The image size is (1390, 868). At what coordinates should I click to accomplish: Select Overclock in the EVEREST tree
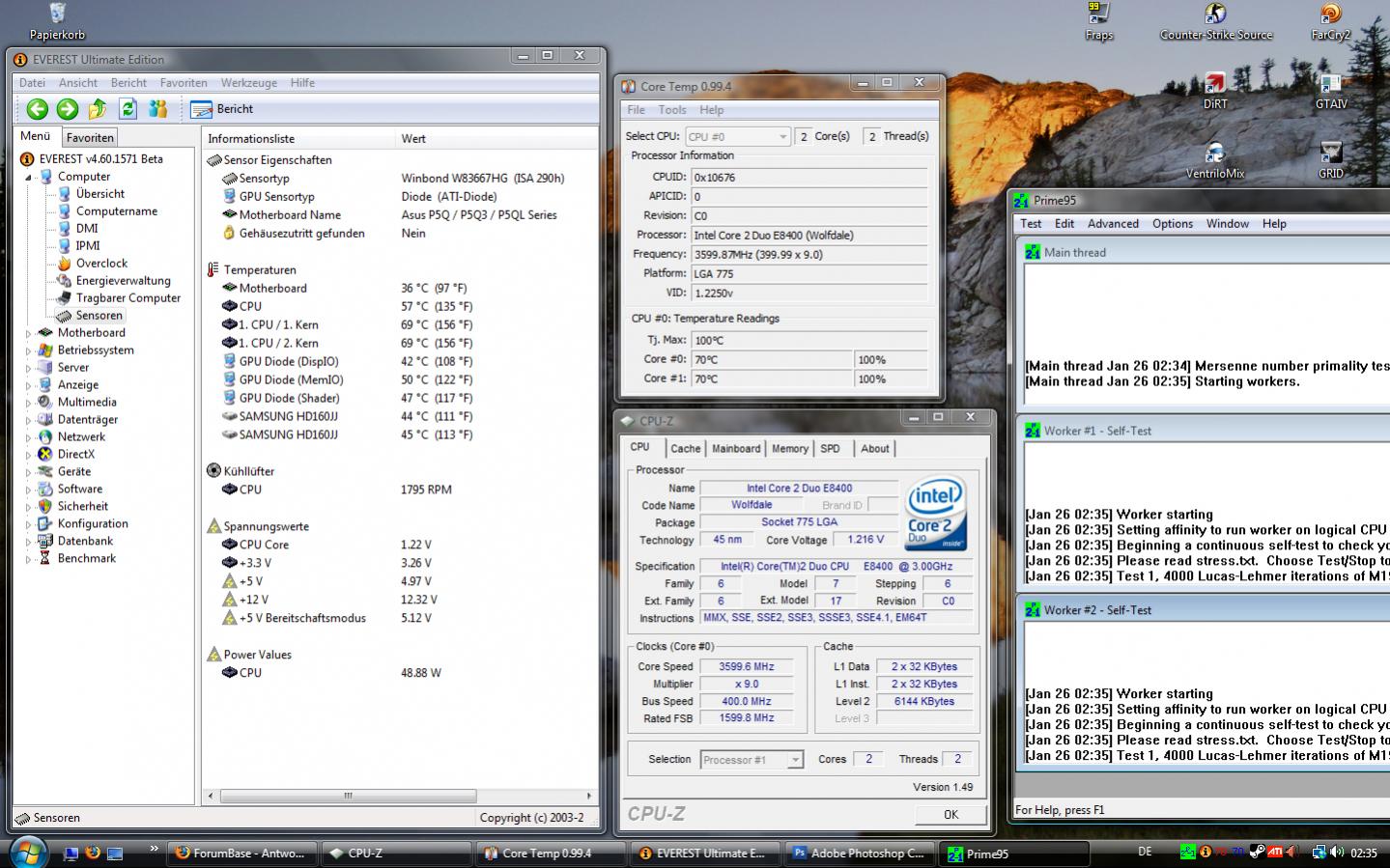click(x=101, y=264)
